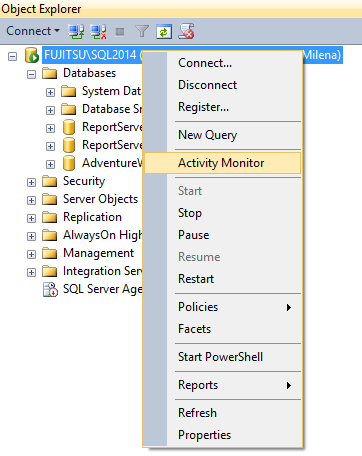Select the Databases tree label
This screenshot has width=362, height=456.
coord(89,73)
